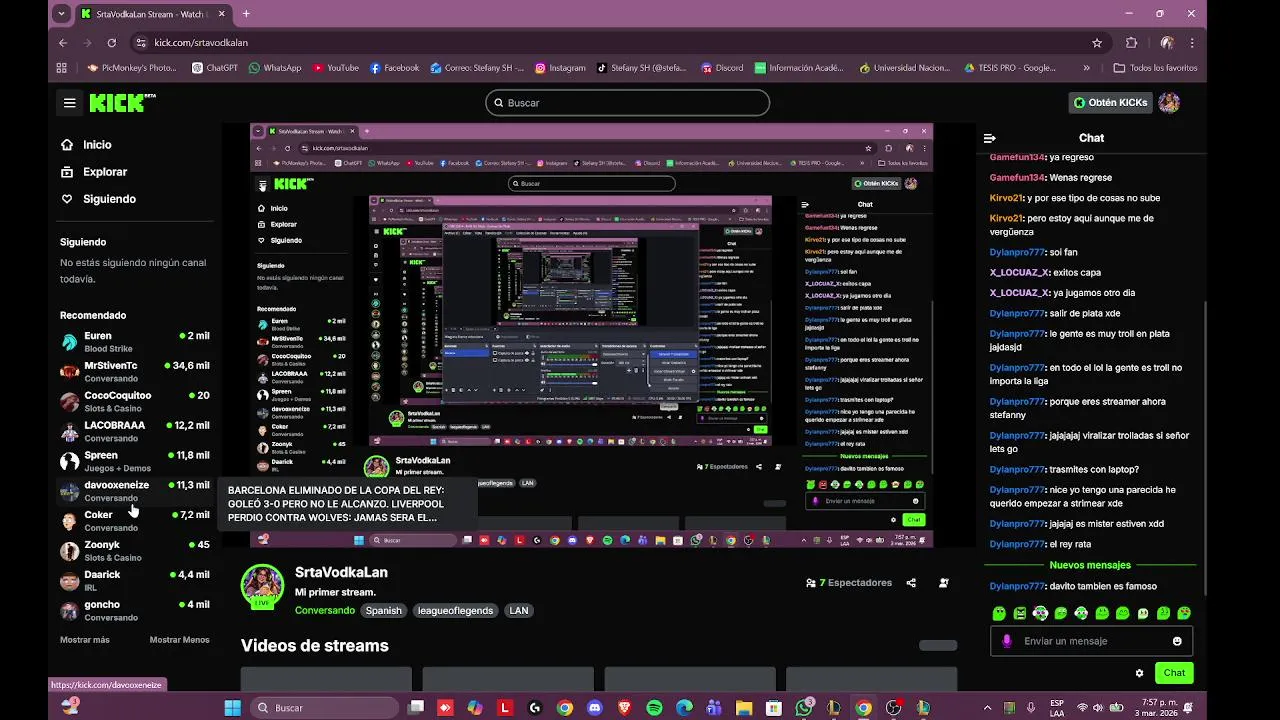The height and width of the screenshot is (720, 1280).
Task: Select the Spanish tag
Action: (383, 610)
